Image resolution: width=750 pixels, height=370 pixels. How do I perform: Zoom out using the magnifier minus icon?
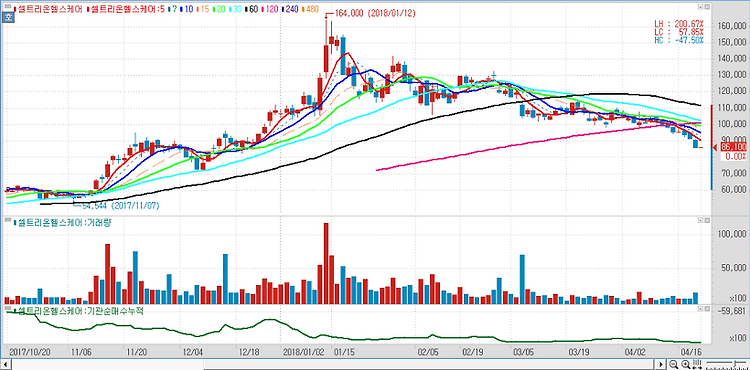pyautogui.click(x=673, y=364)
